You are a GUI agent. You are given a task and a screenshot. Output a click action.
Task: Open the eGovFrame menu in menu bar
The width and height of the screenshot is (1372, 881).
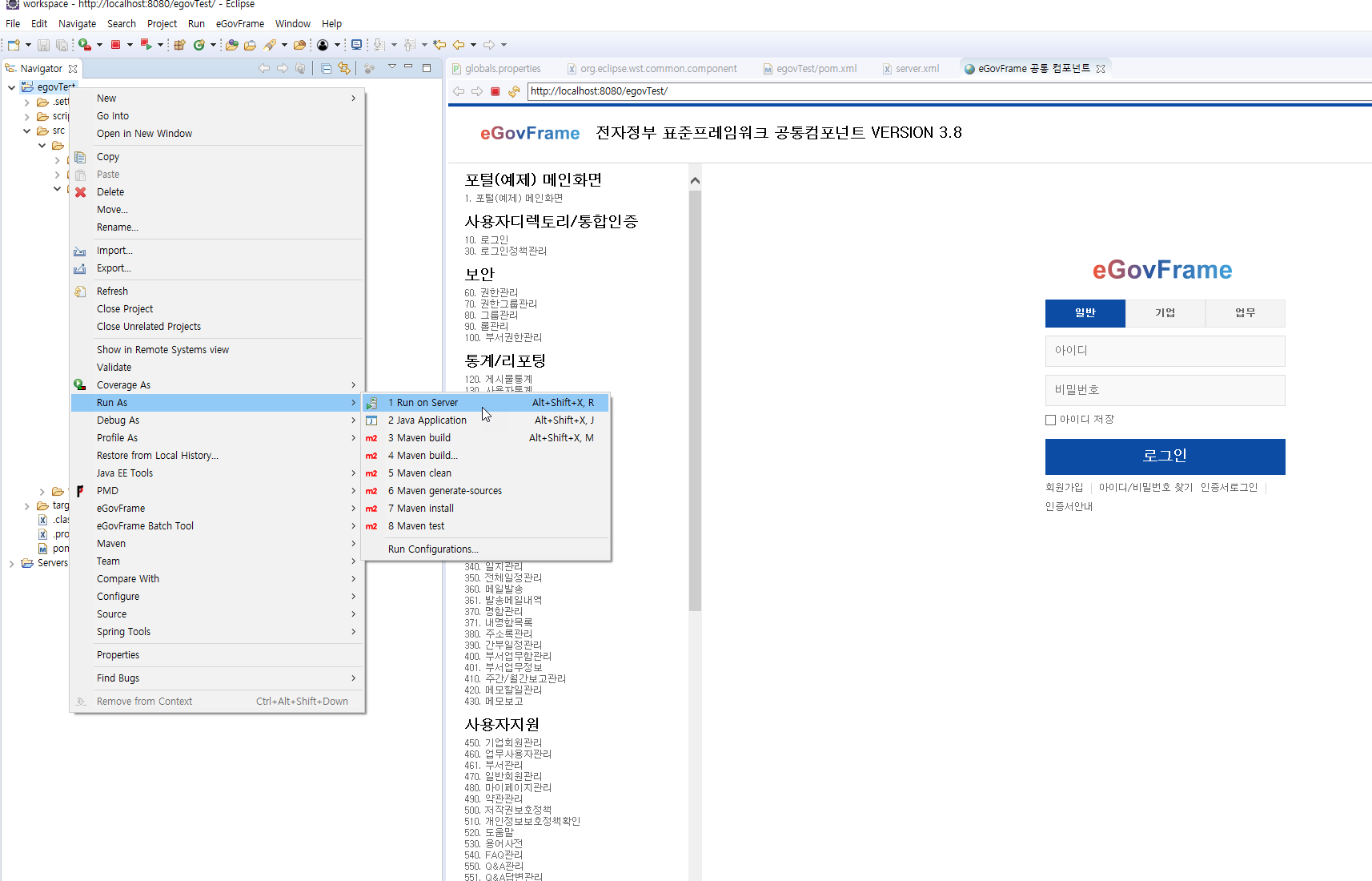tap(239, 24)
